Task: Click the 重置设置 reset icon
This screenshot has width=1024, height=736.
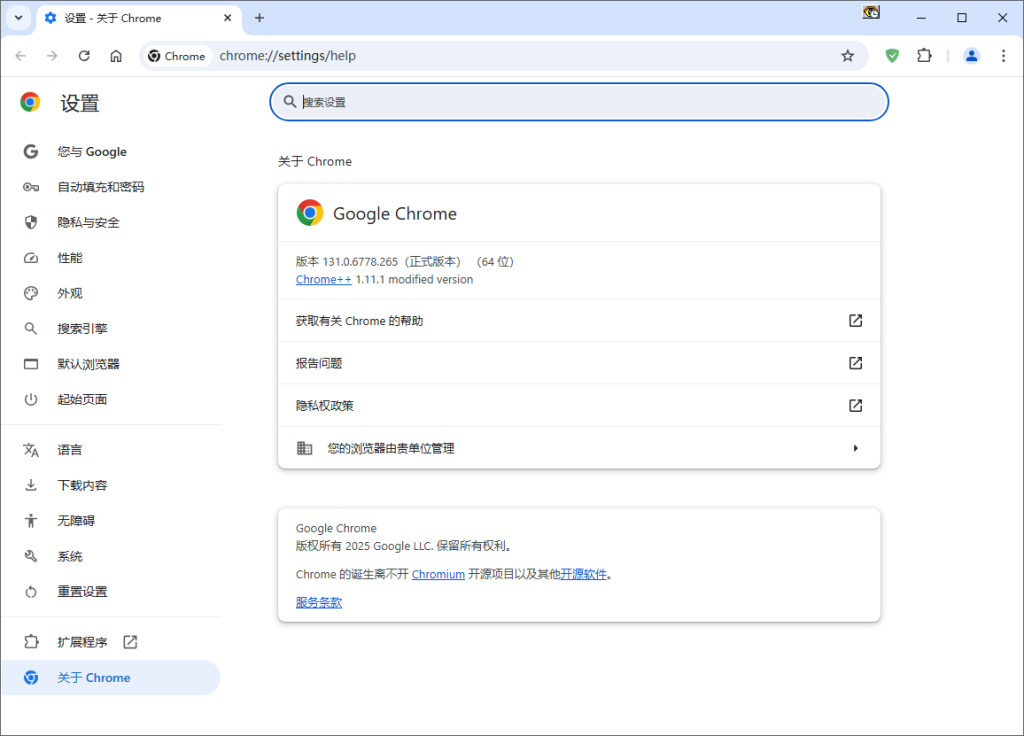Action: click(x=31, y=592)
